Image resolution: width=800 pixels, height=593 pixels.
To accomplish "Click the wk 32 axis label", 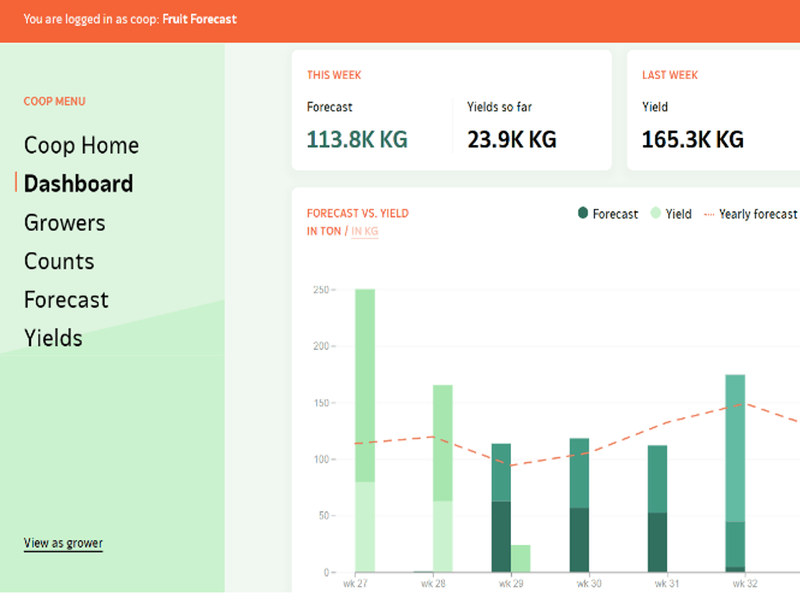I will 745,583.
